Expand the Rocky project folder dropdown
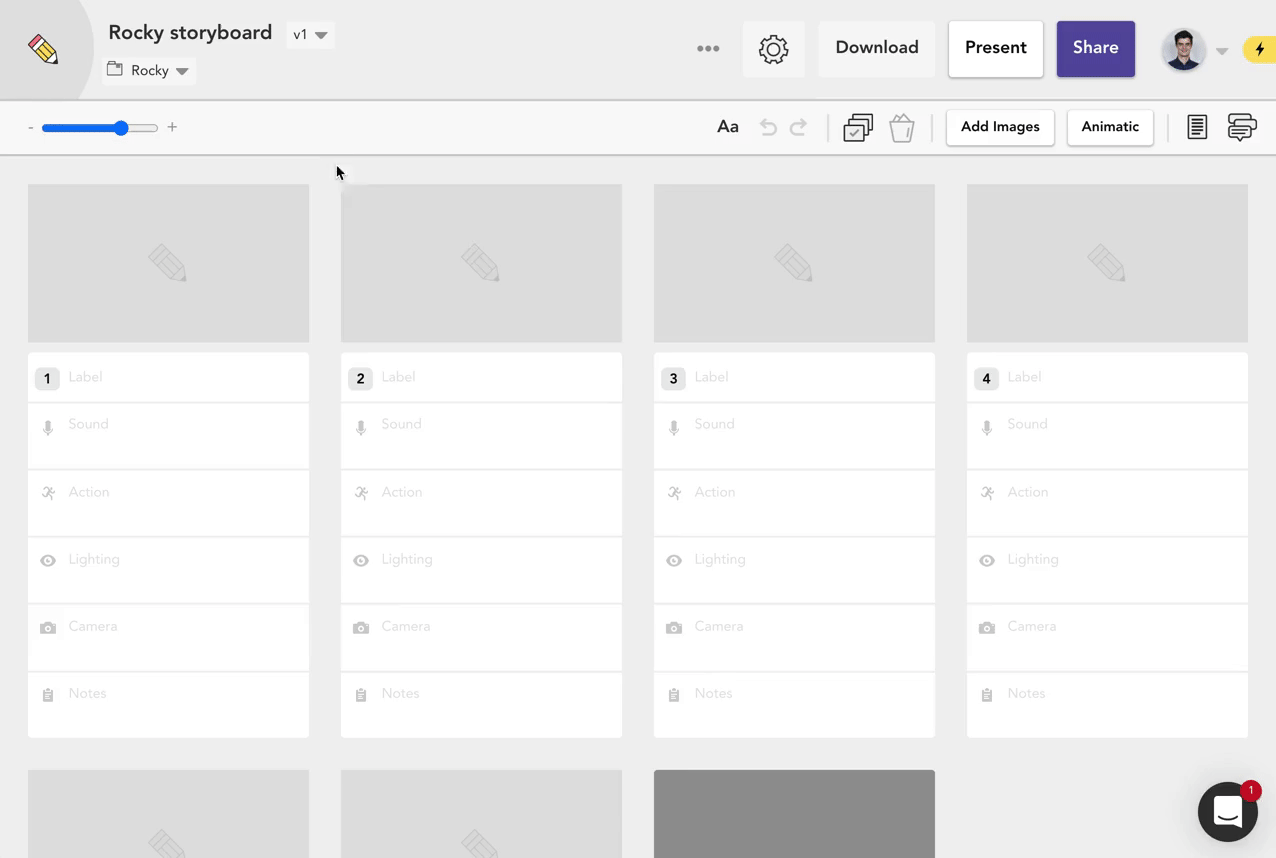This screenshot has height=858, width=1276. tap(149, 71)
